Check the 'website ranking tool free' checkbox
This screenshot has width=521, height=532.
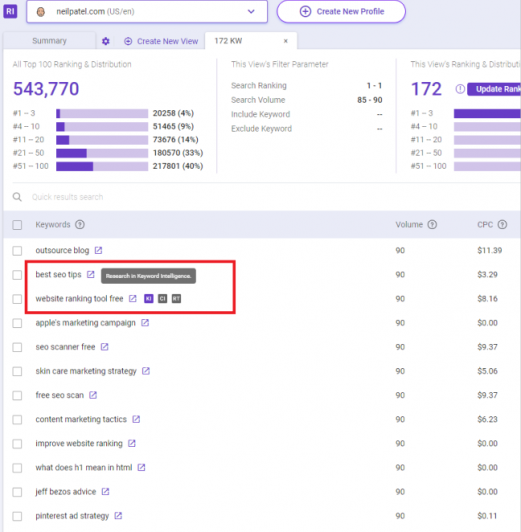click(17, 299)
